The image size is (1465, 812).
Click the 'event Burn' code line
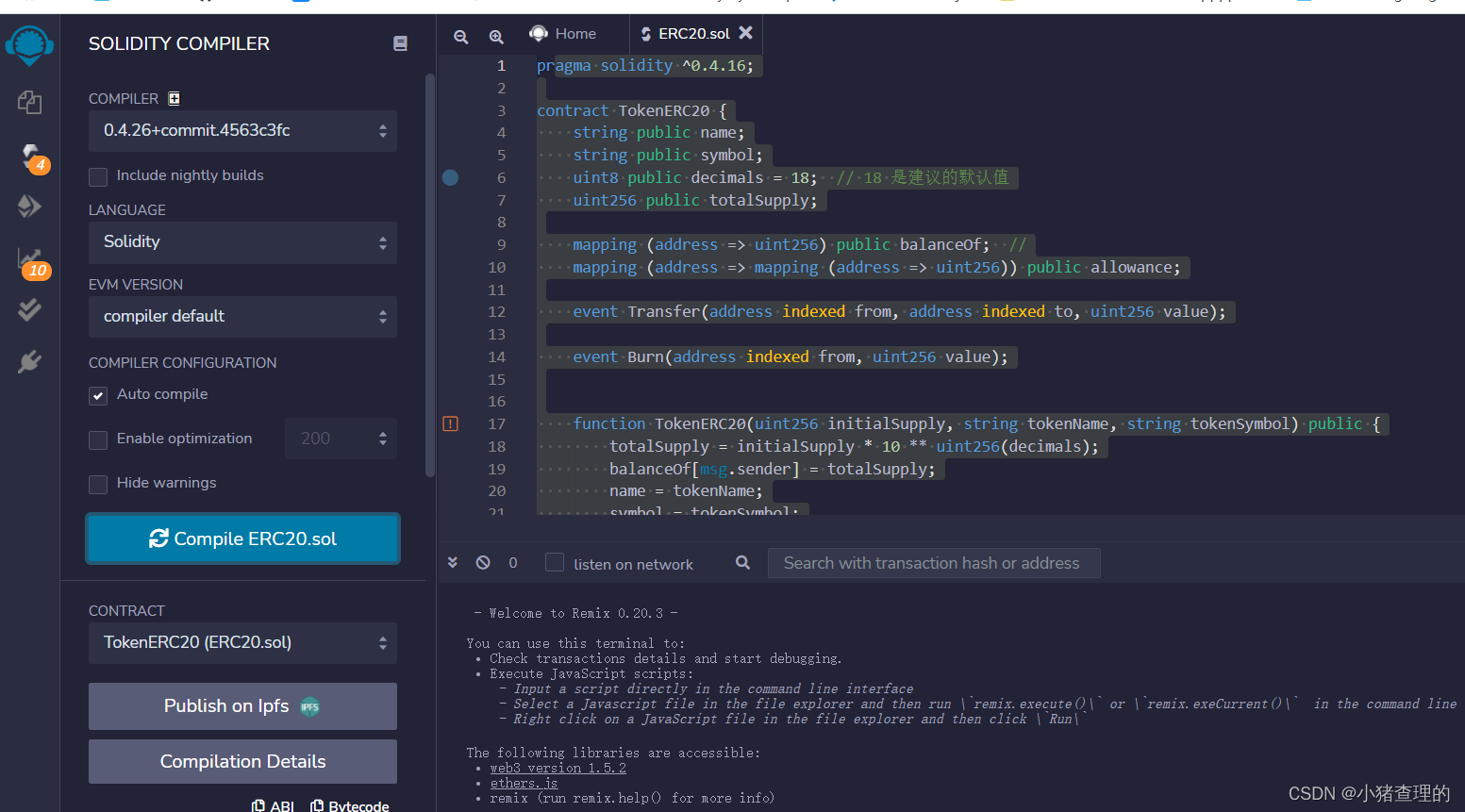(791, 356)
